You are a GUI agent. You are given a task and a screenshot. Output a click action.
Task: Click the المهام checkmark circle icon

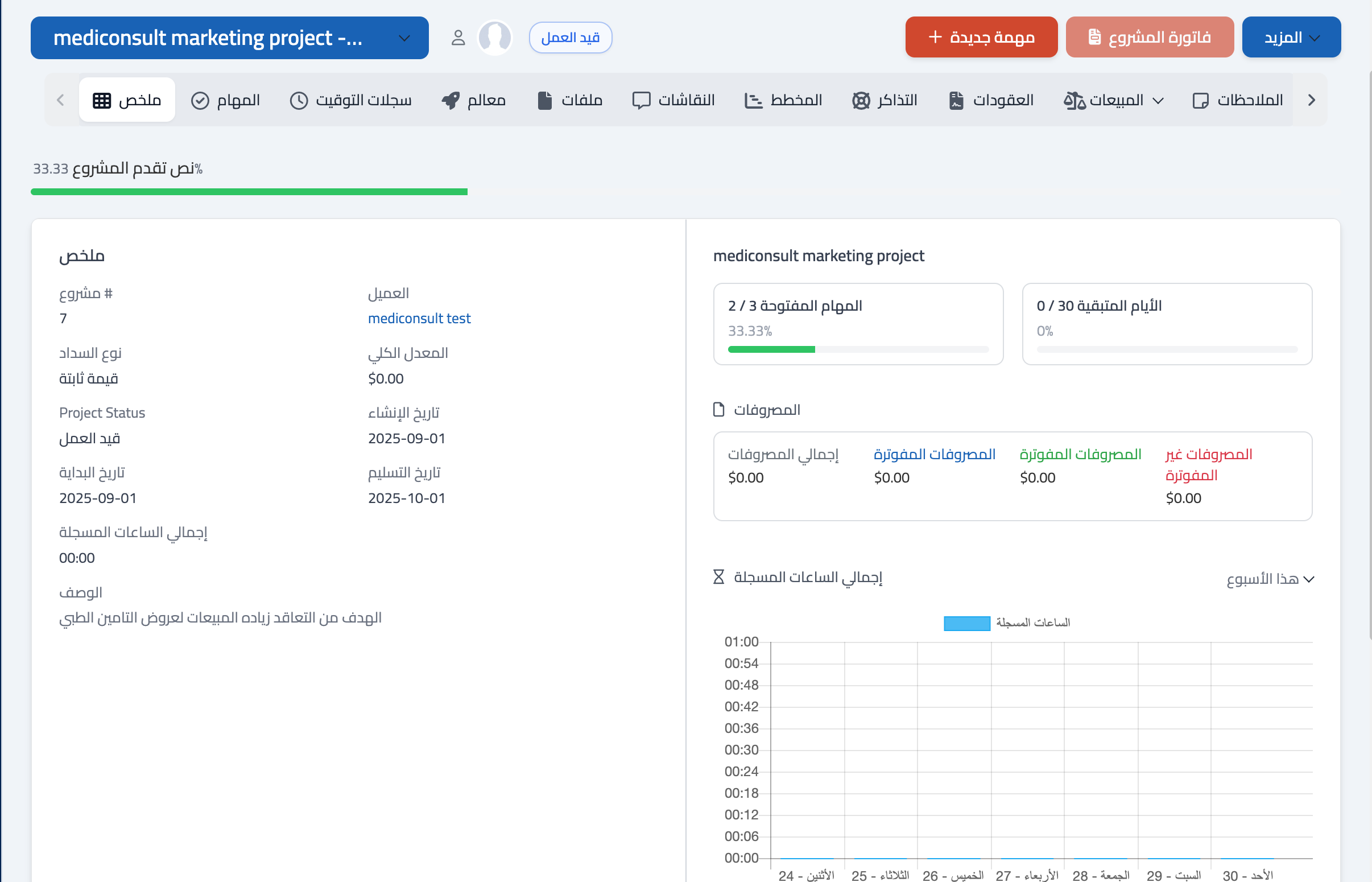pyautogui.click(x=200, y=101)
